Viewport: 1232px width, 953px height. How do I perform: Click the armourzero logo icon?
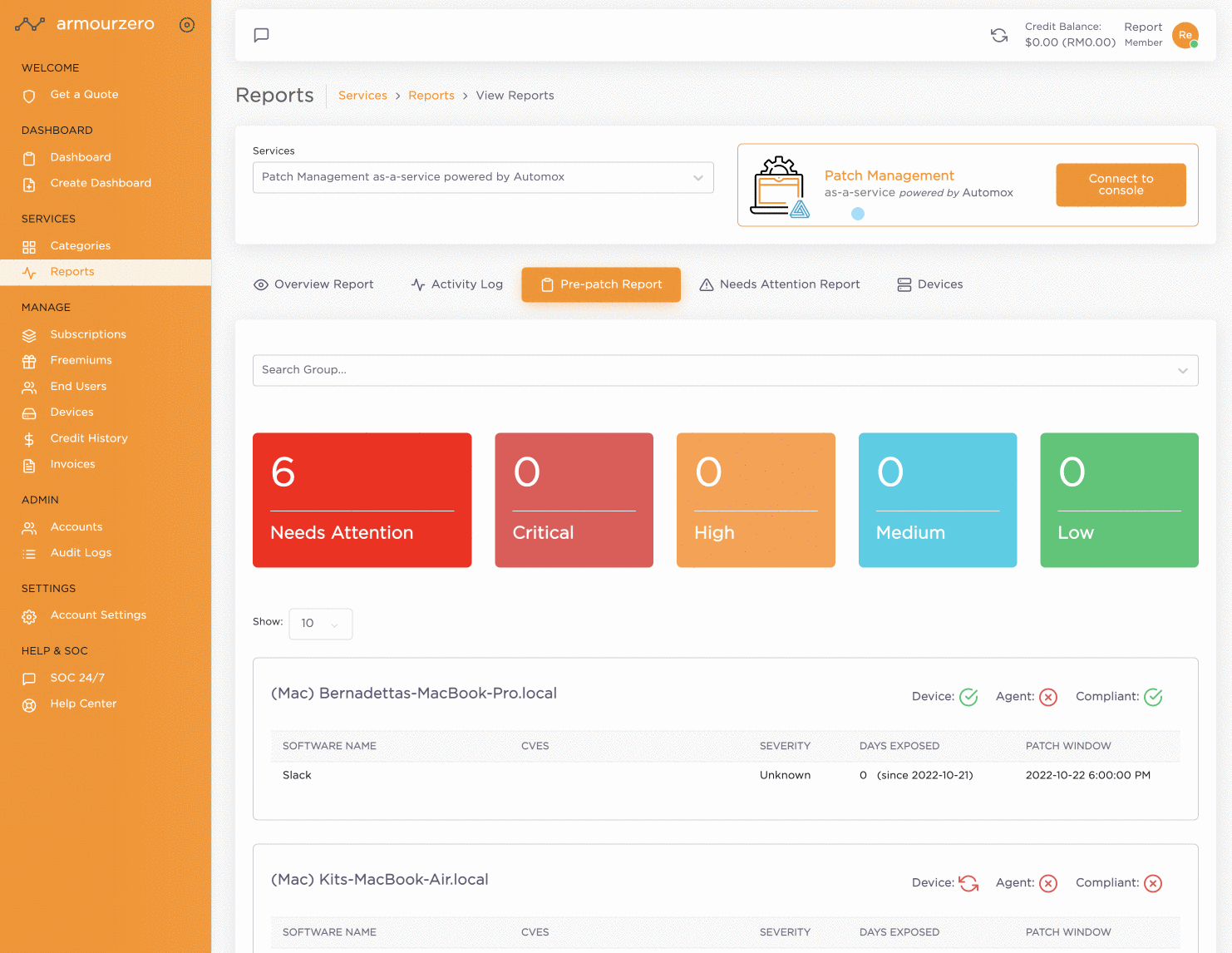click(x=30, y=24)
